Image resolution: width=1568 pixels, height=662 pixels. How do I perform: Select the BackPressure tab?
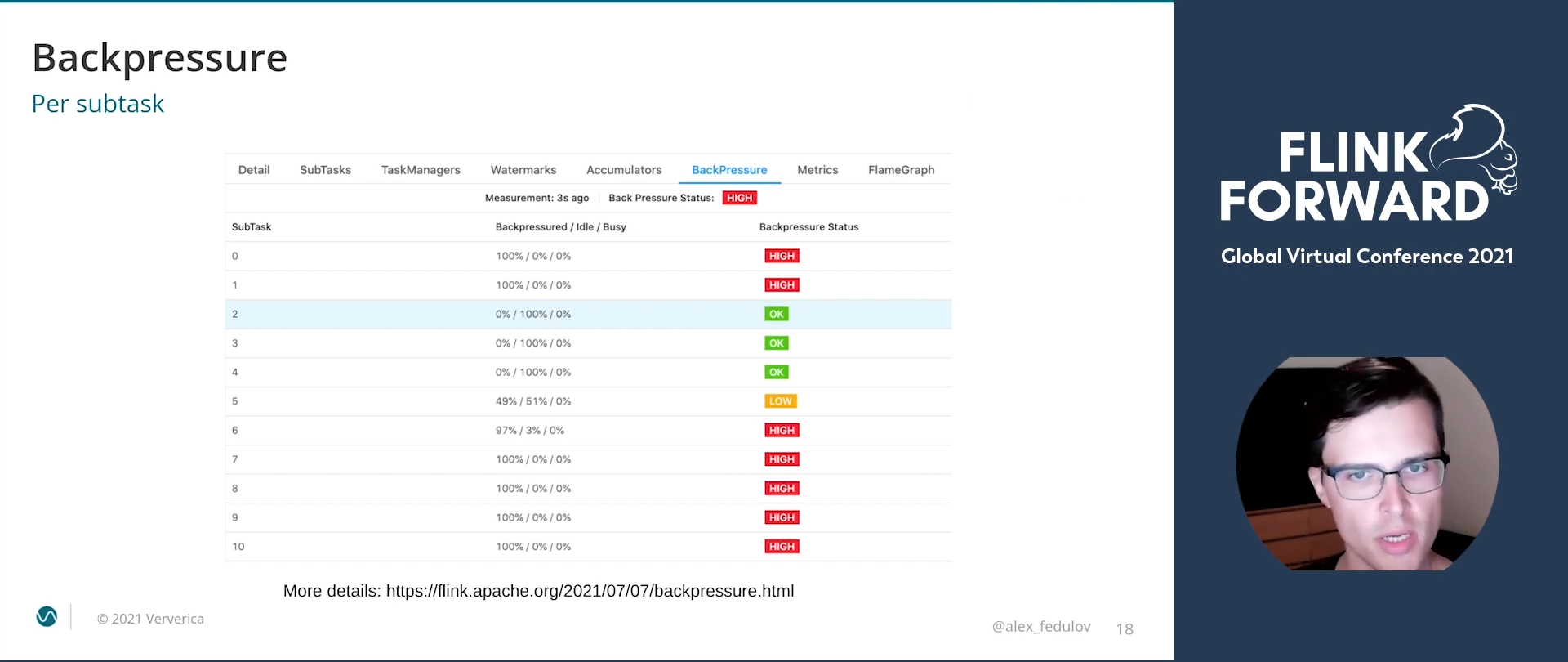[729, 170]
